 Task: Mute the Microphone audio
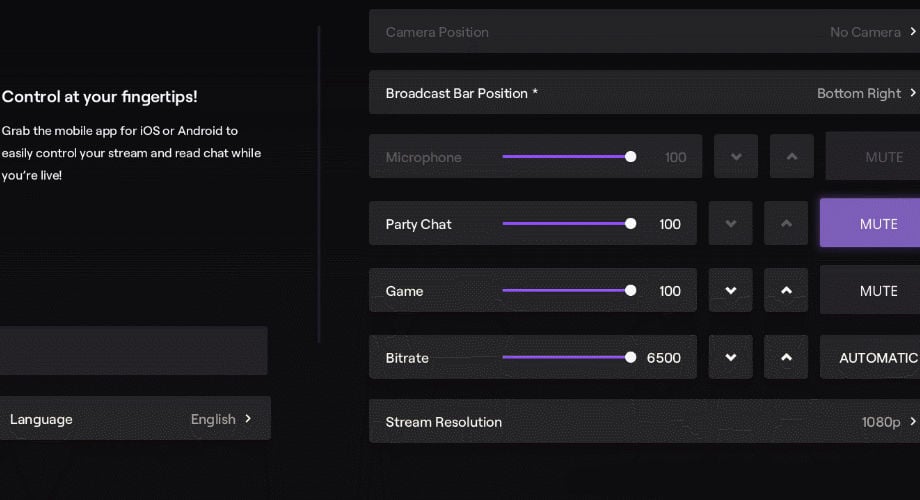click(873, 157)
